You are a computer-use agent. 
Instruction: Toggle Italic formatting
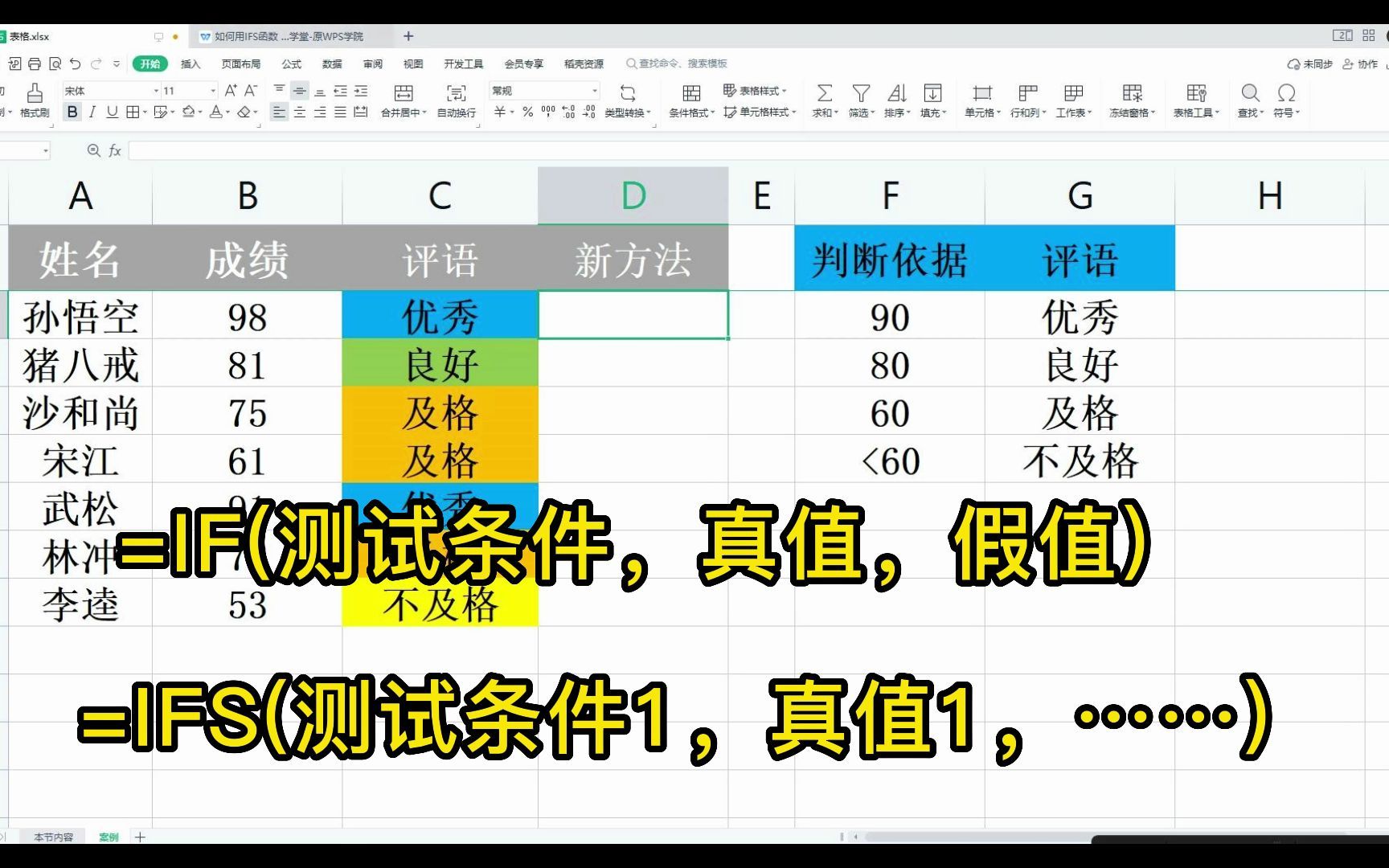[x=92, y=112]
